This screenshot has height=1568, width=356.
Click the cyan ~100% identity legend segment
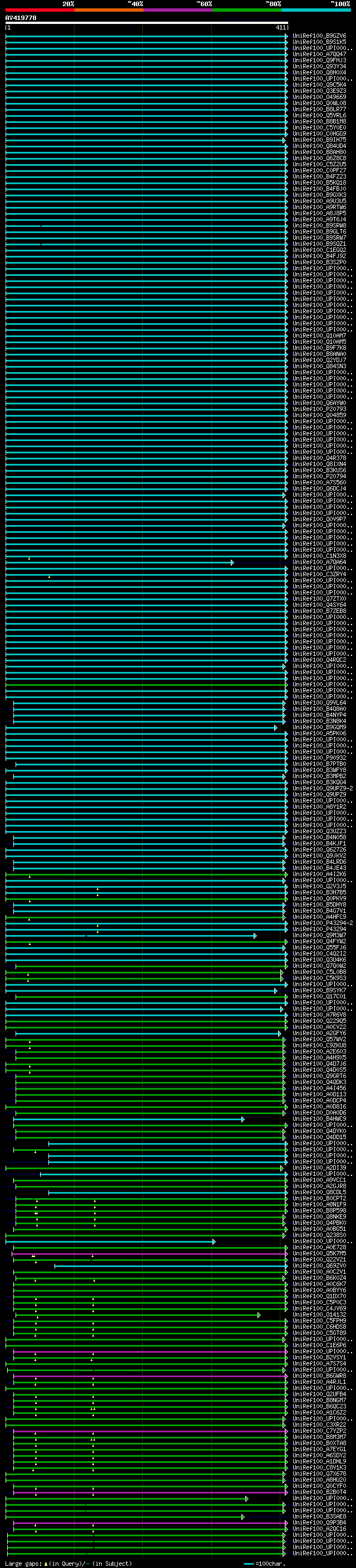(x=316, y=10)
